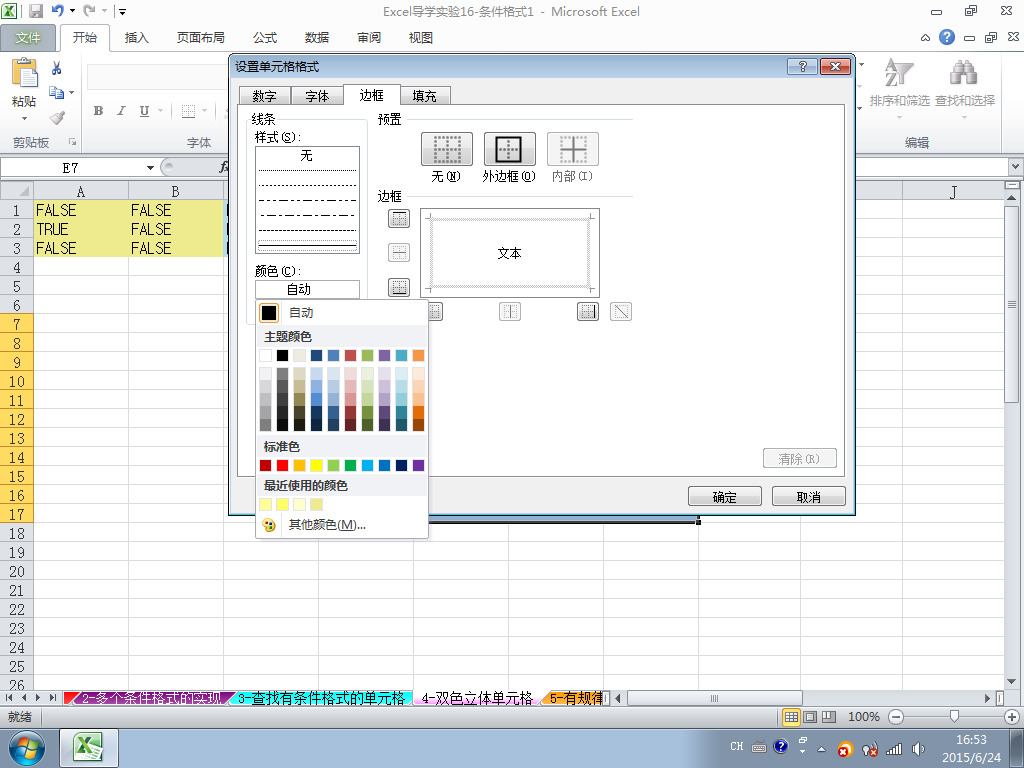Click the Paste clipboard icon
The width and height of the screenshot is (1024, 768).
(x=24, y=72)
